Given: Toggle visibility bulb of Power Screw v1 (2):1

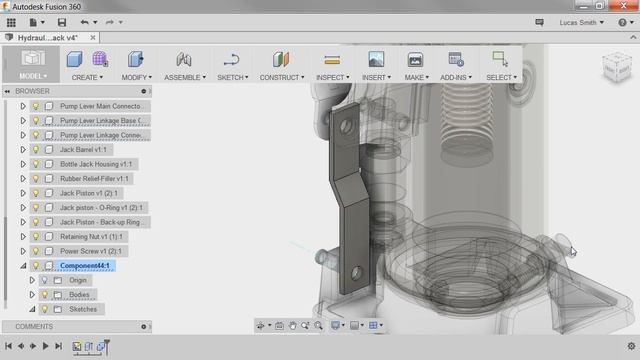Looking at the screenshot, I should 36,251.
